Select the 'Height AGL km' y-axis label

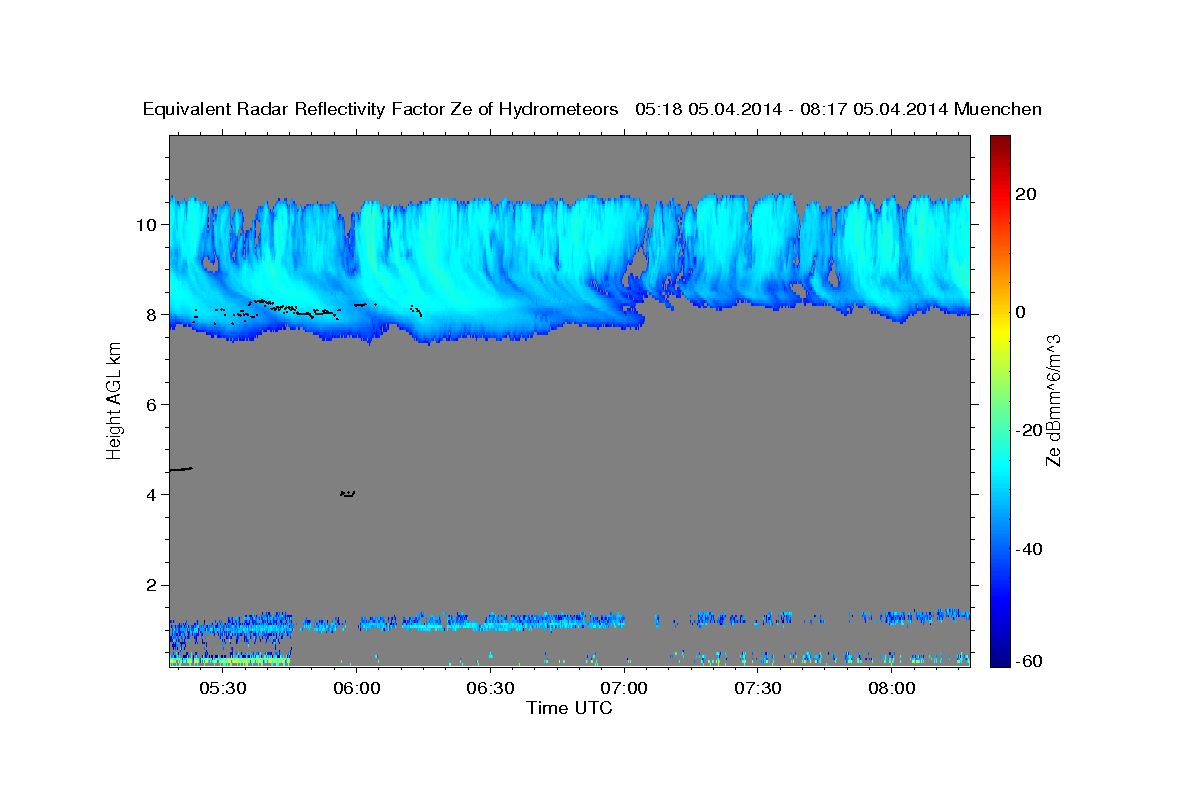tap(115, 400)
